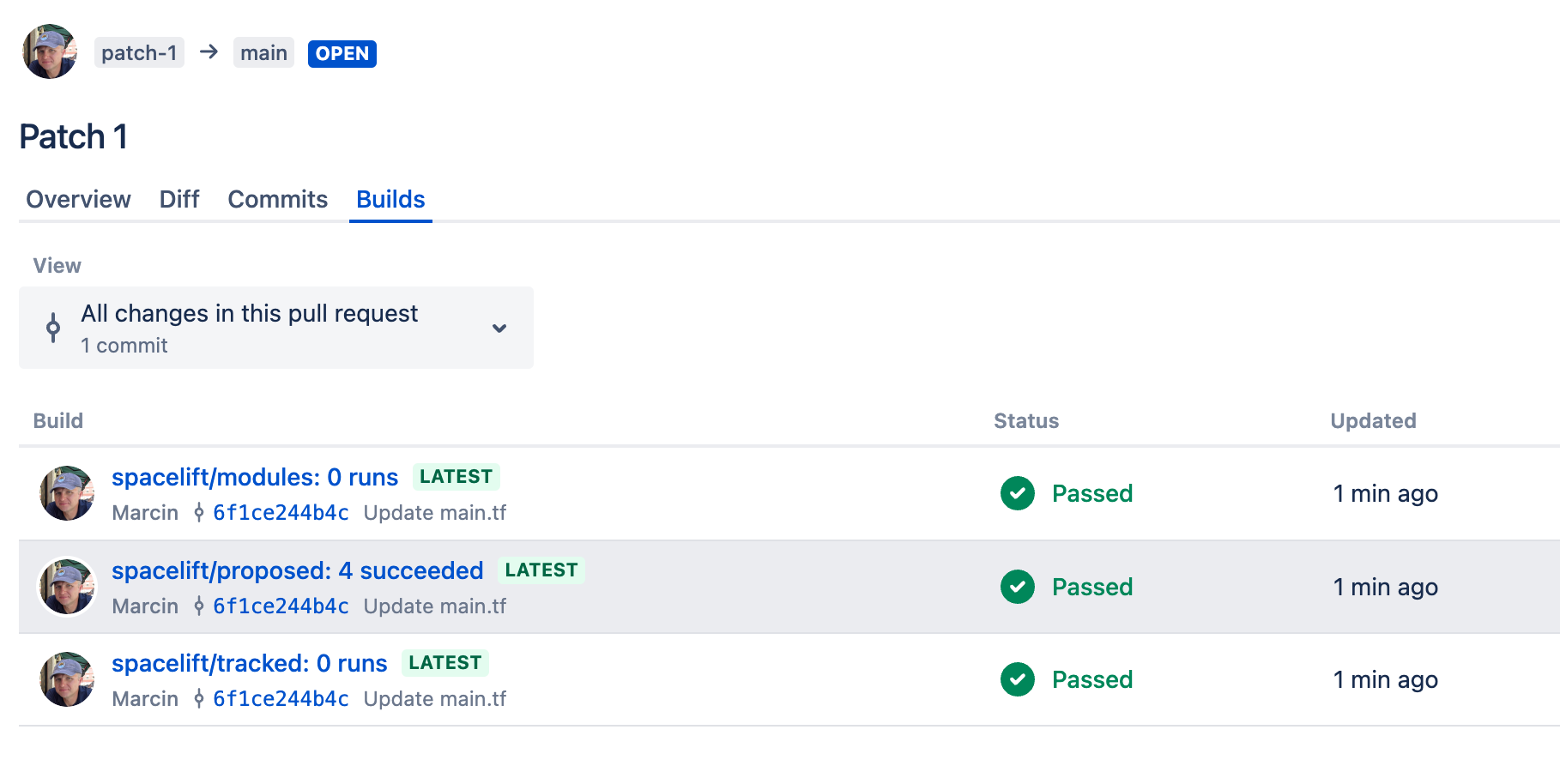Click the pull request filter icon in View selector
1560x784 pixels.
pyautogui.click(x=53, y=328)
